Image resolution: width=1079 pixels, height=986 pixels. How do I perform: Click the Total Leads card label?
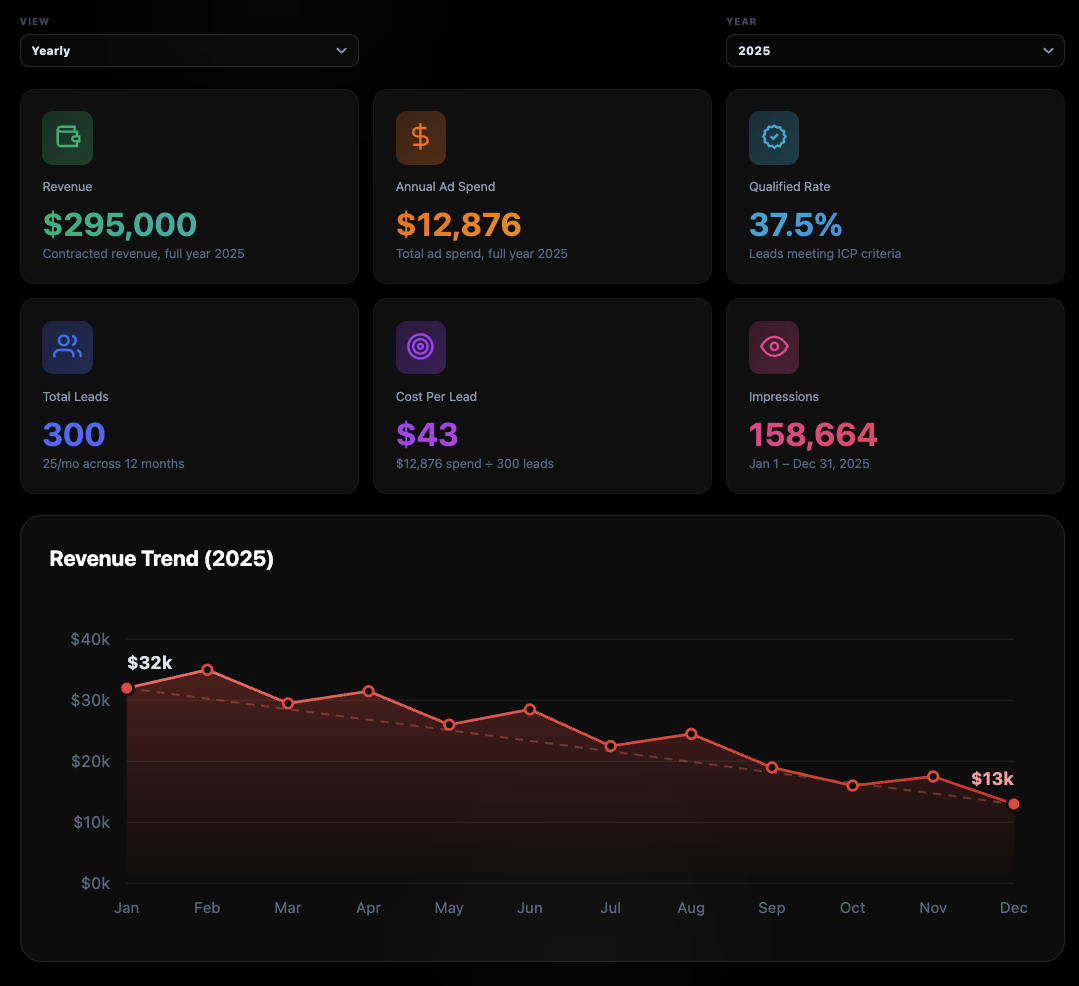coord(76,396)
